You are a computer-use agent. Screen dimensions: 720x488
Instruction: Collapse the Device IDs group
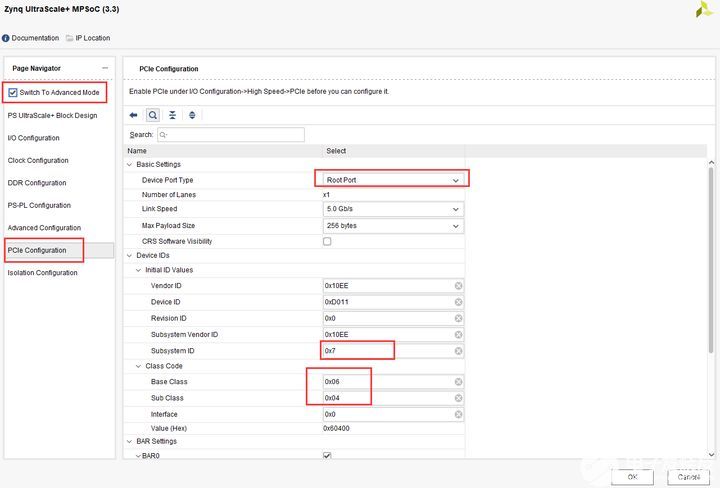(129, 255)
